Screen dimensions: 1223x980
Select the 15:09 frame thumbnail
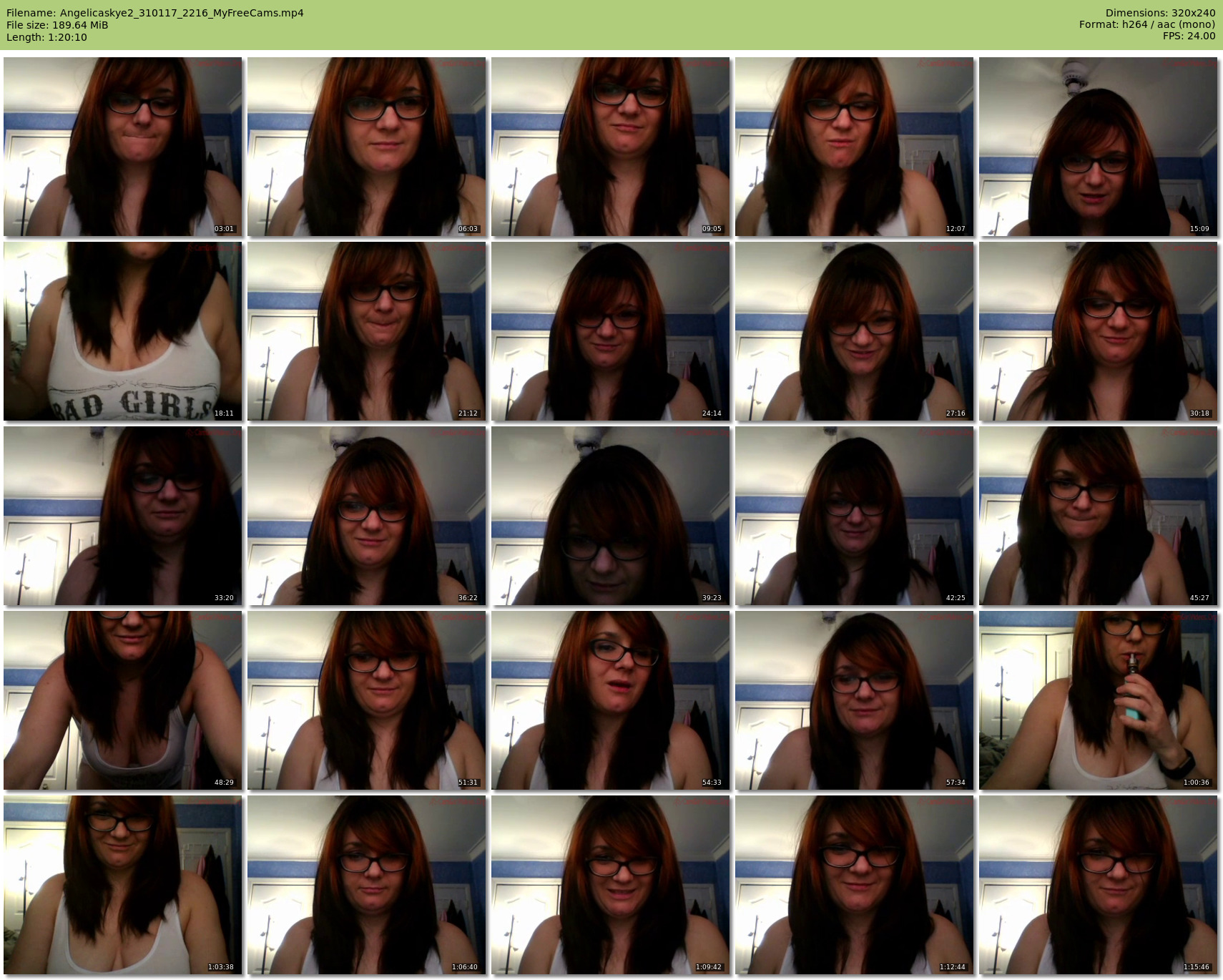[1099, 147]
